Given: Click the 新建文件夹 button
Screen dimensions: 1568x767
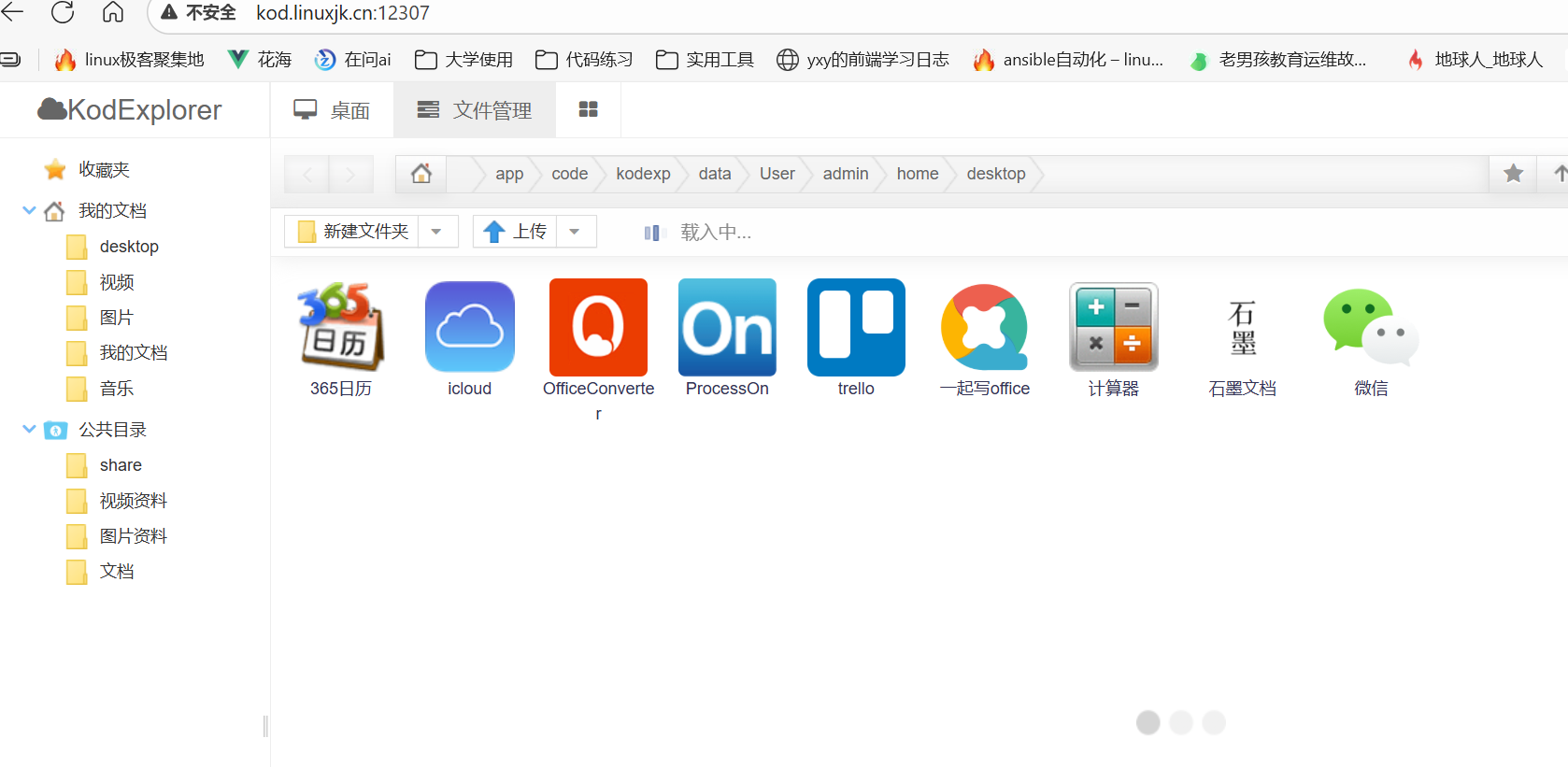Looking at the screenshot, I should click(353, 232).
